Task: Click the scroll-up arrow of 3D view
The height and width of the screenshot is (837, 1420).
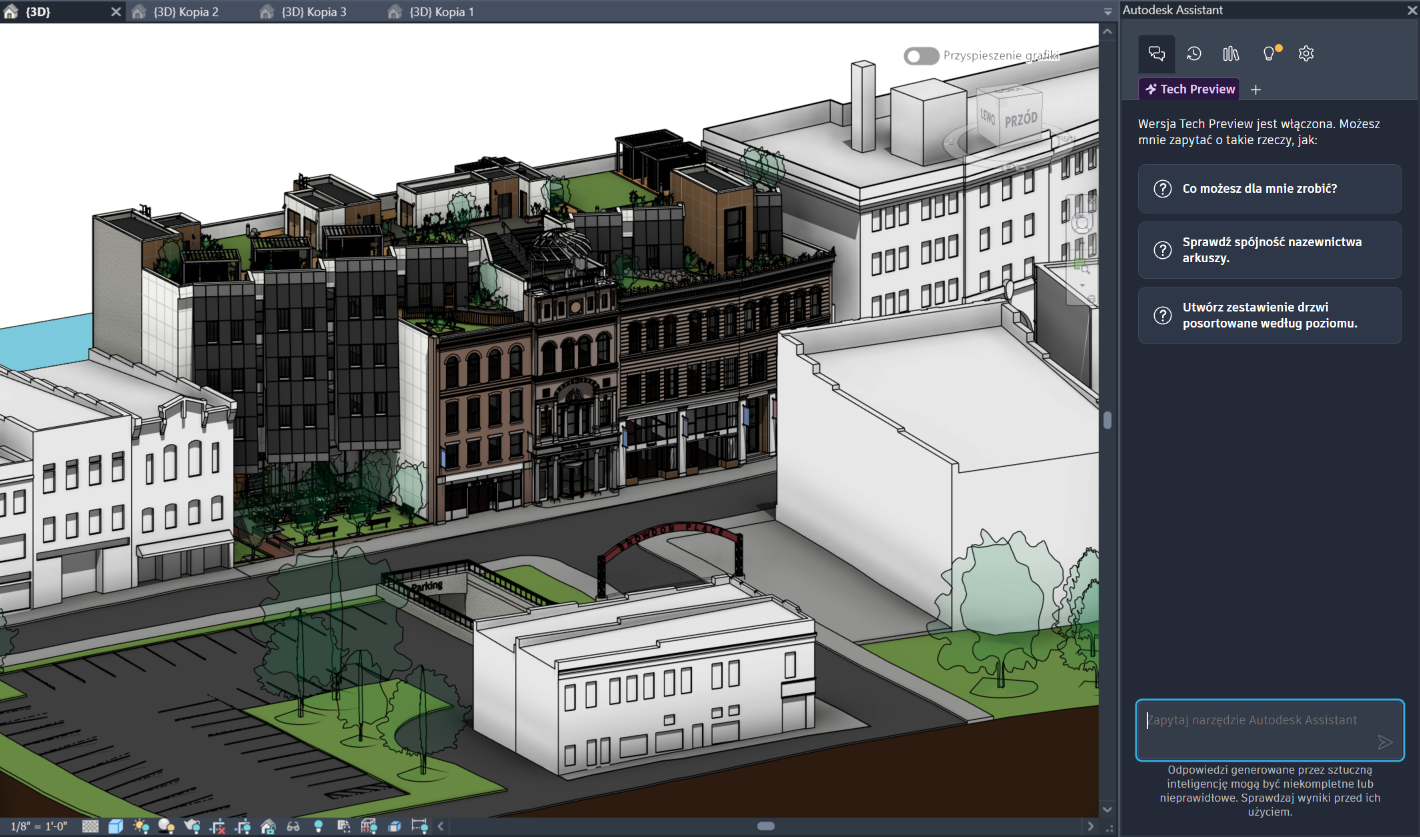Action: coord(1107,32)
